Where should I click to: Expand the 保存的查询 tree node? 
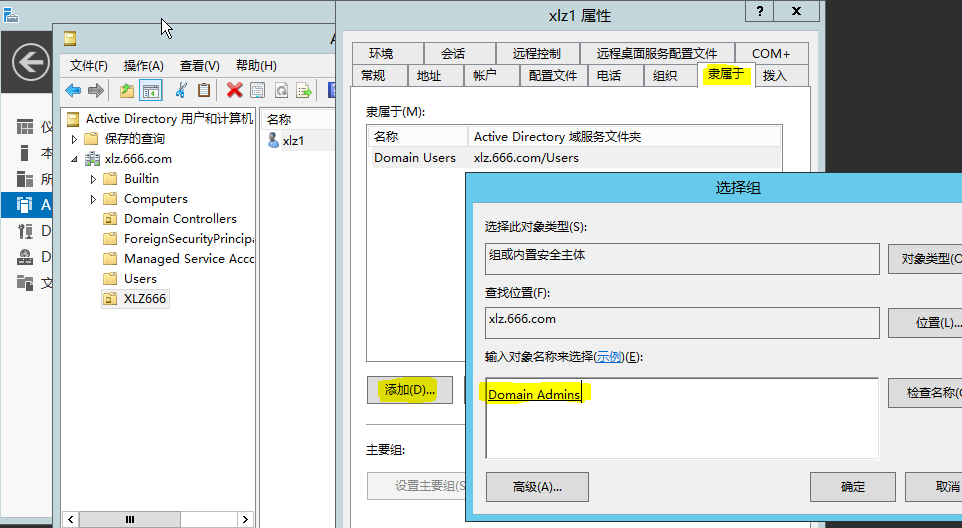click(x=74, y=139)
